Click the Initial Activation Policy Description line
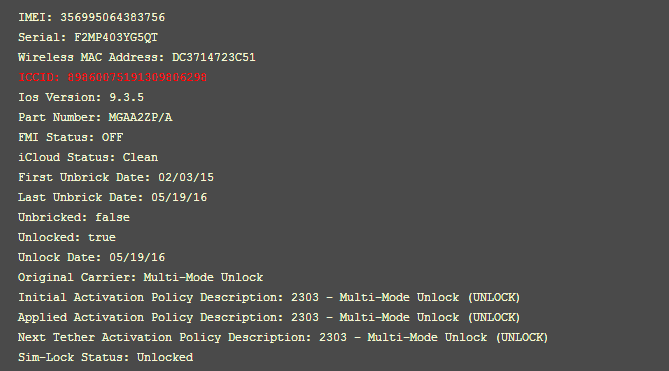The width and height of the screenshot is (669, 371). (x=269, y=298)
